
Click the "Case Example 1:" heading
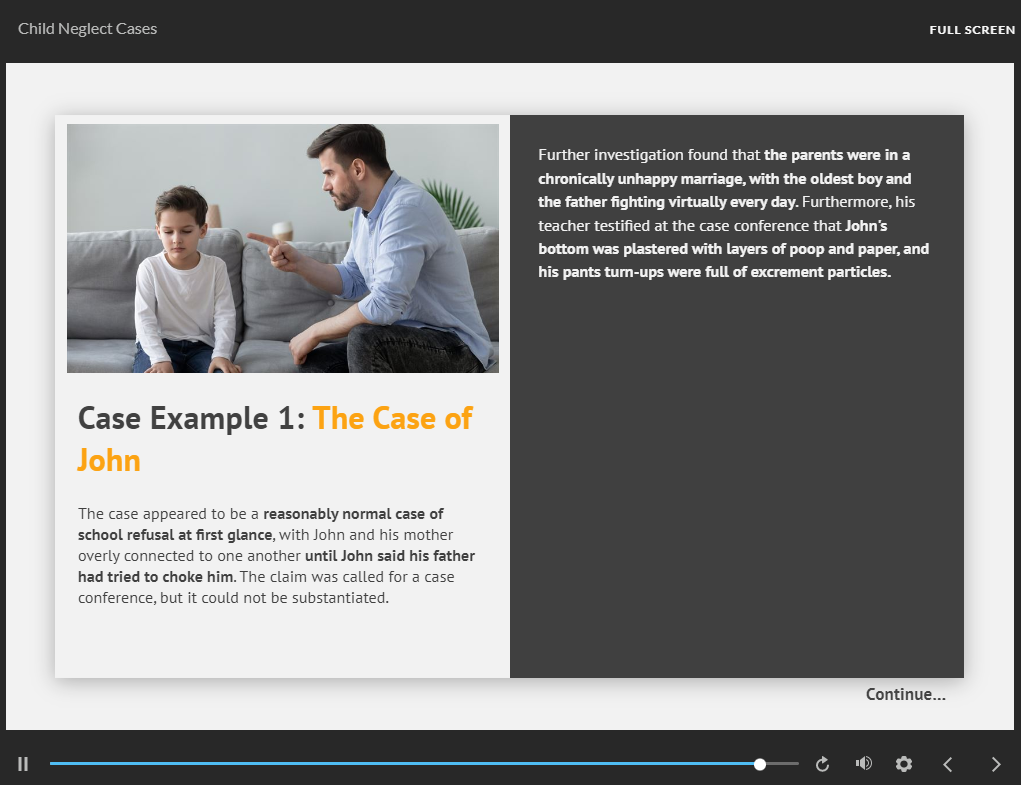191,418
